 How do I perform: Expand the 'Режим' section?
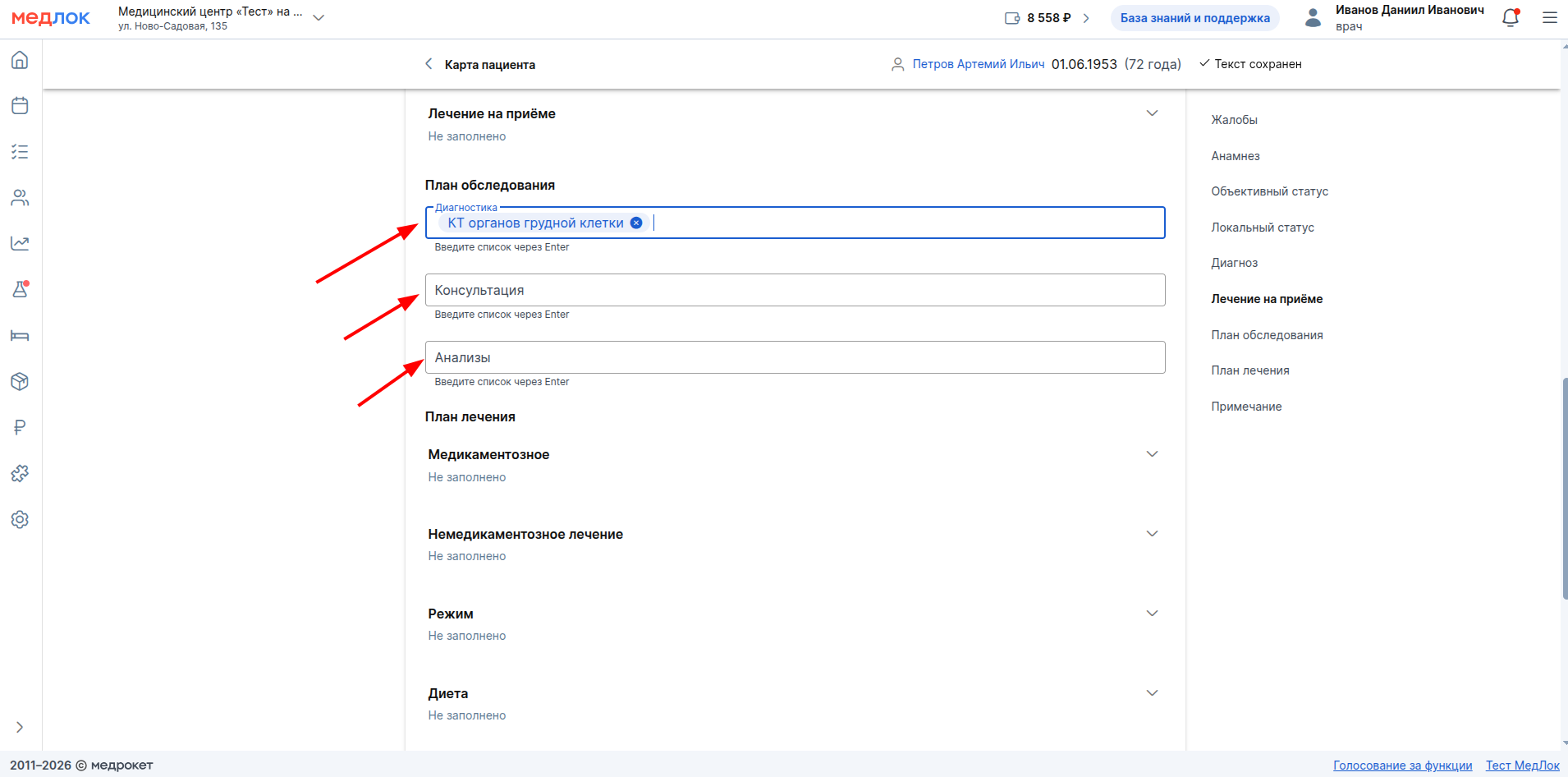tap(1152, 614)
